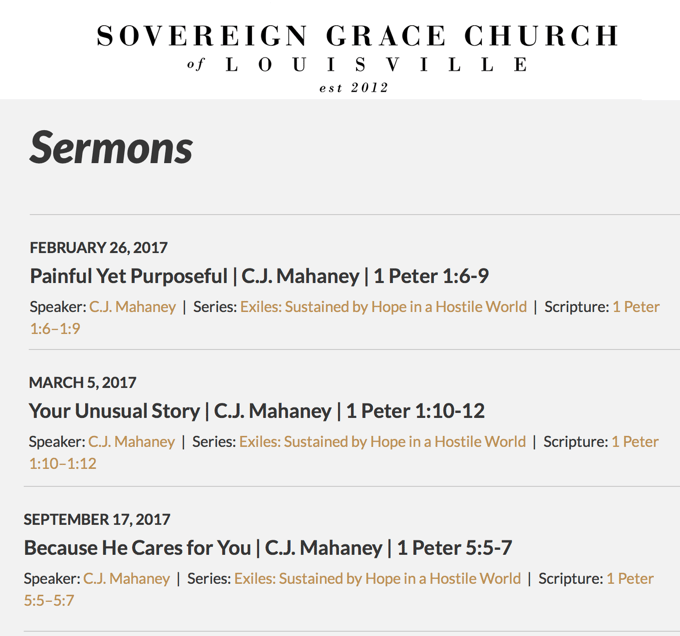Click the Sovereign Grace Church header logo
Screen dimensions: 680x636
(357, 37)
